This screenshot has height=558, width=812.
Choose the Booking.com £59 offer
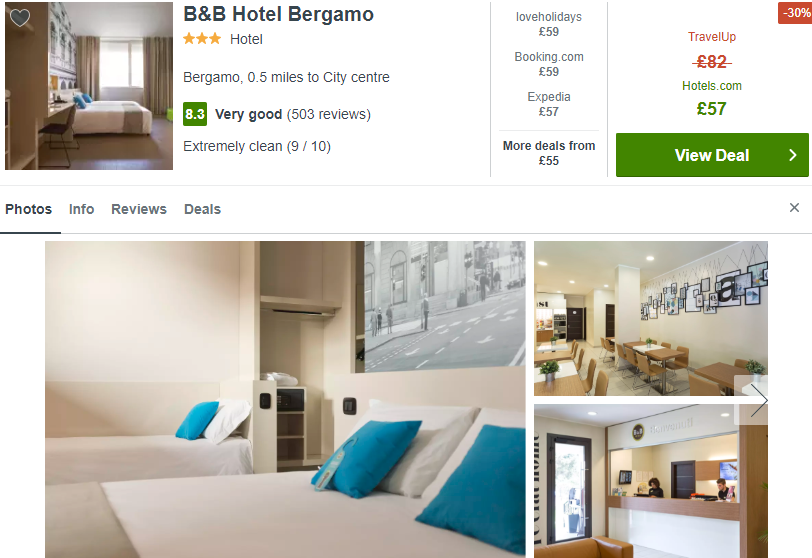548,64
